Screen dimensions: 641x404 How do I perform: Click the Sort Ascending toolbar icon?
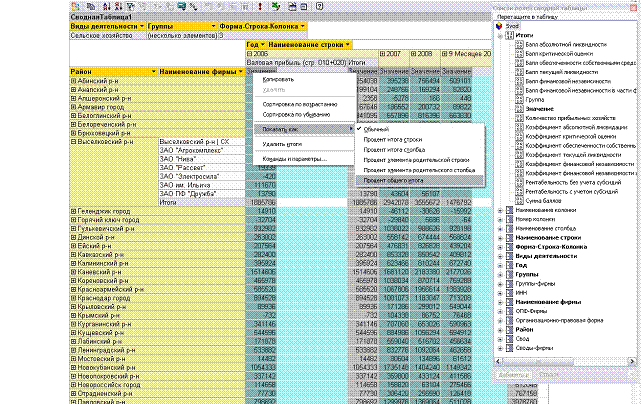tap(107, 7)
